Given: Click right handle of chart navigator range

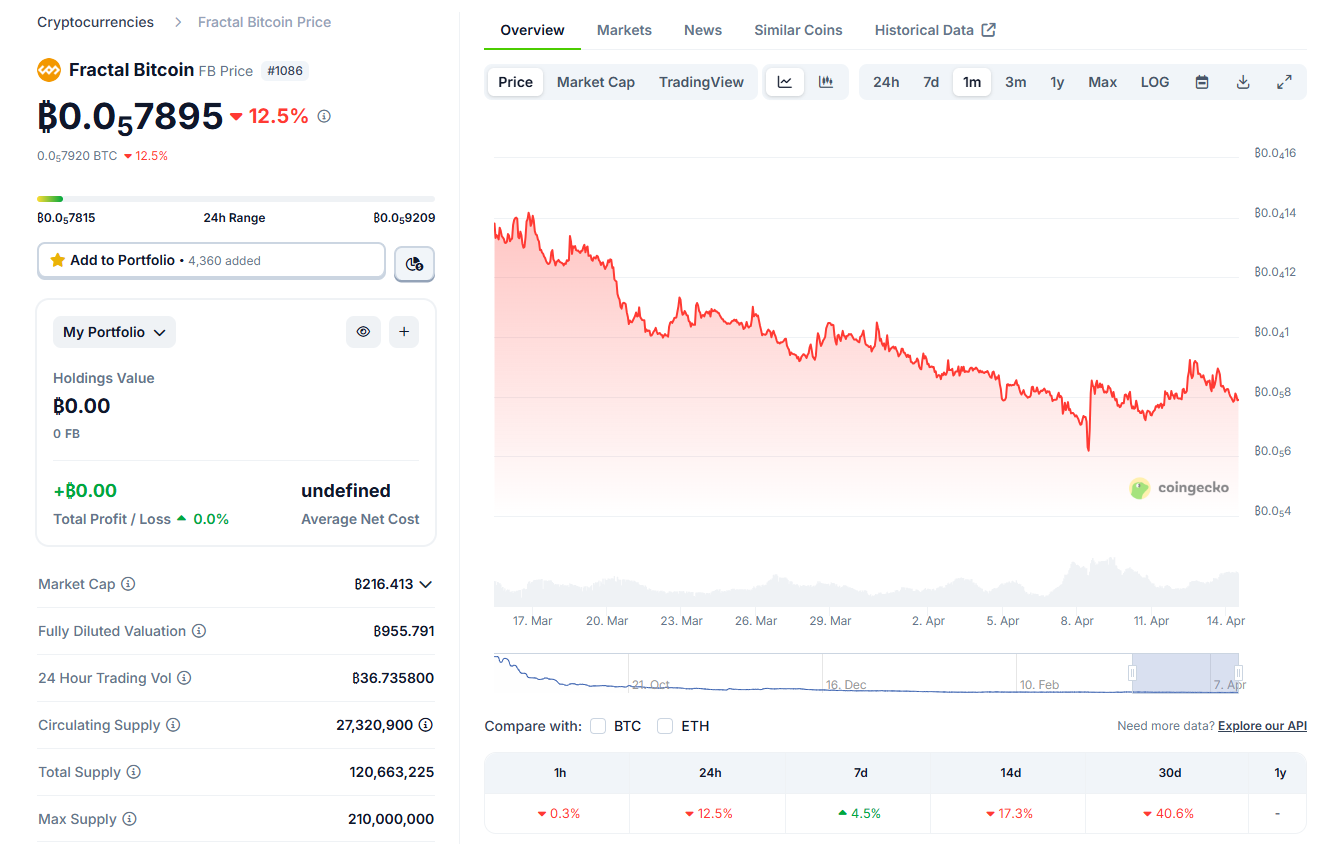Looking at the screenshot, I should point(1238,673).
